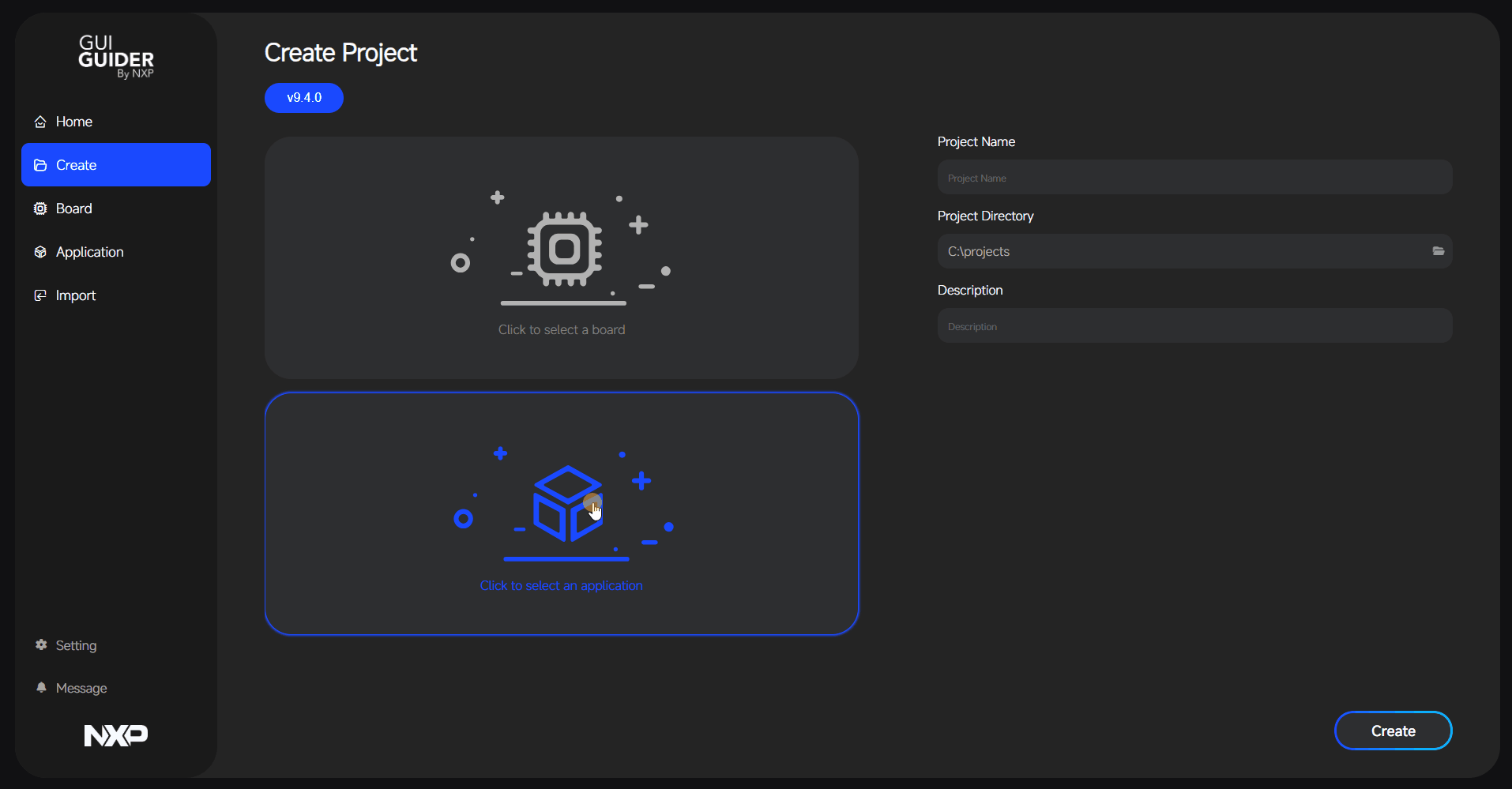Click the blue cube application illustration
The width and height of the screenshot is (1512, 789).
(x=568, y=504)
